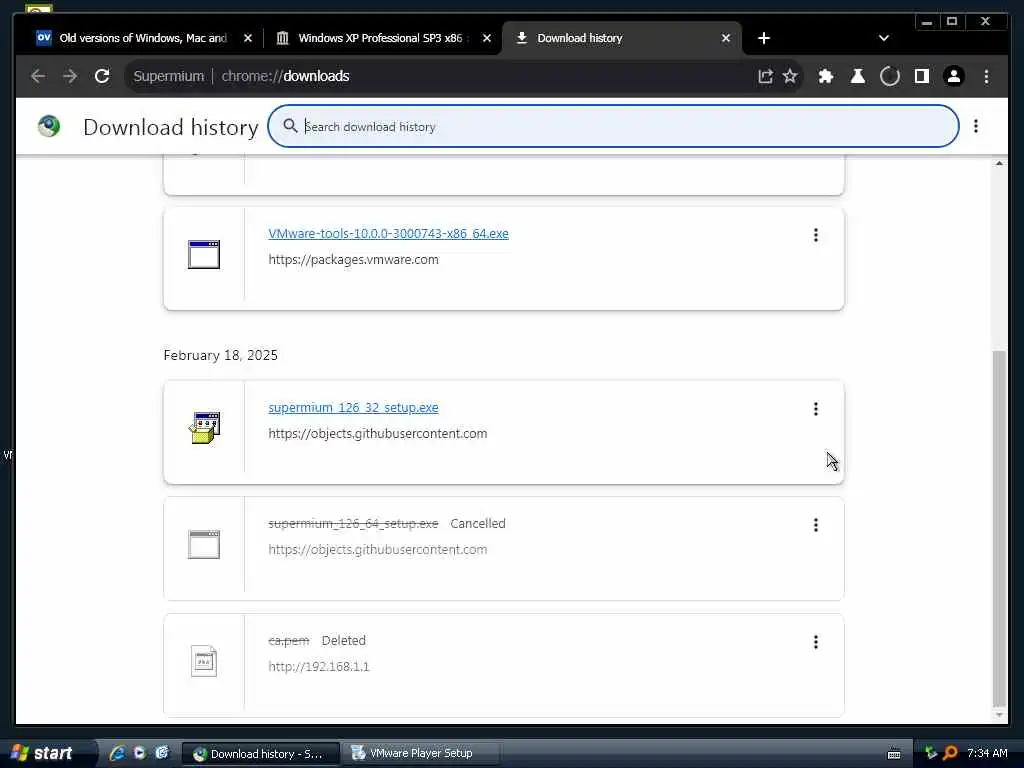Close the Download history tab
Screen dimensions: 1024x768
pos(726,38)
